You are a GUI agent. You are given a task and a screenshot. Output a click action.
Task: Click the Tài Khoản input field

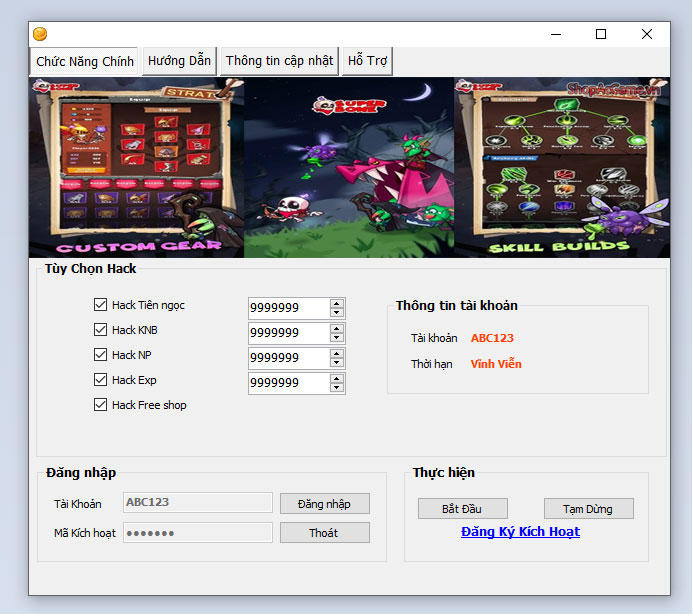coord(198,502)
